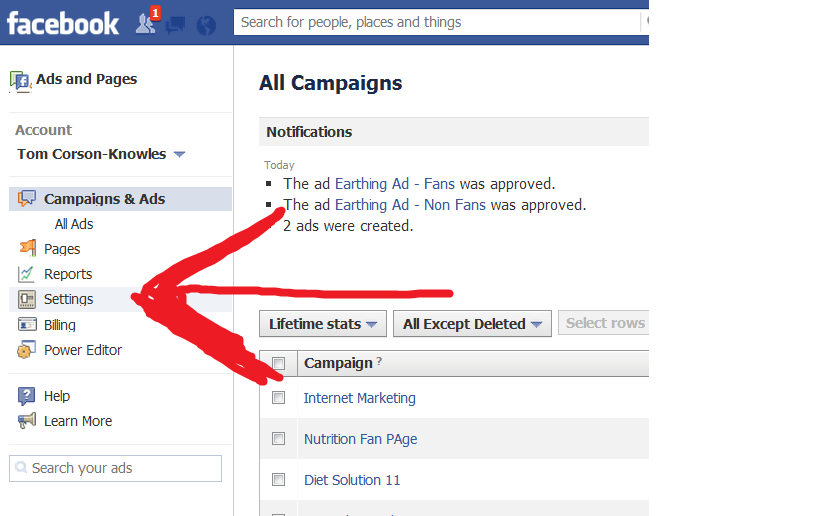The height and width of the screenshot is (516, 819).
Task: Click the Billing icon in sidebar
Action: click(x=26, y=325)
